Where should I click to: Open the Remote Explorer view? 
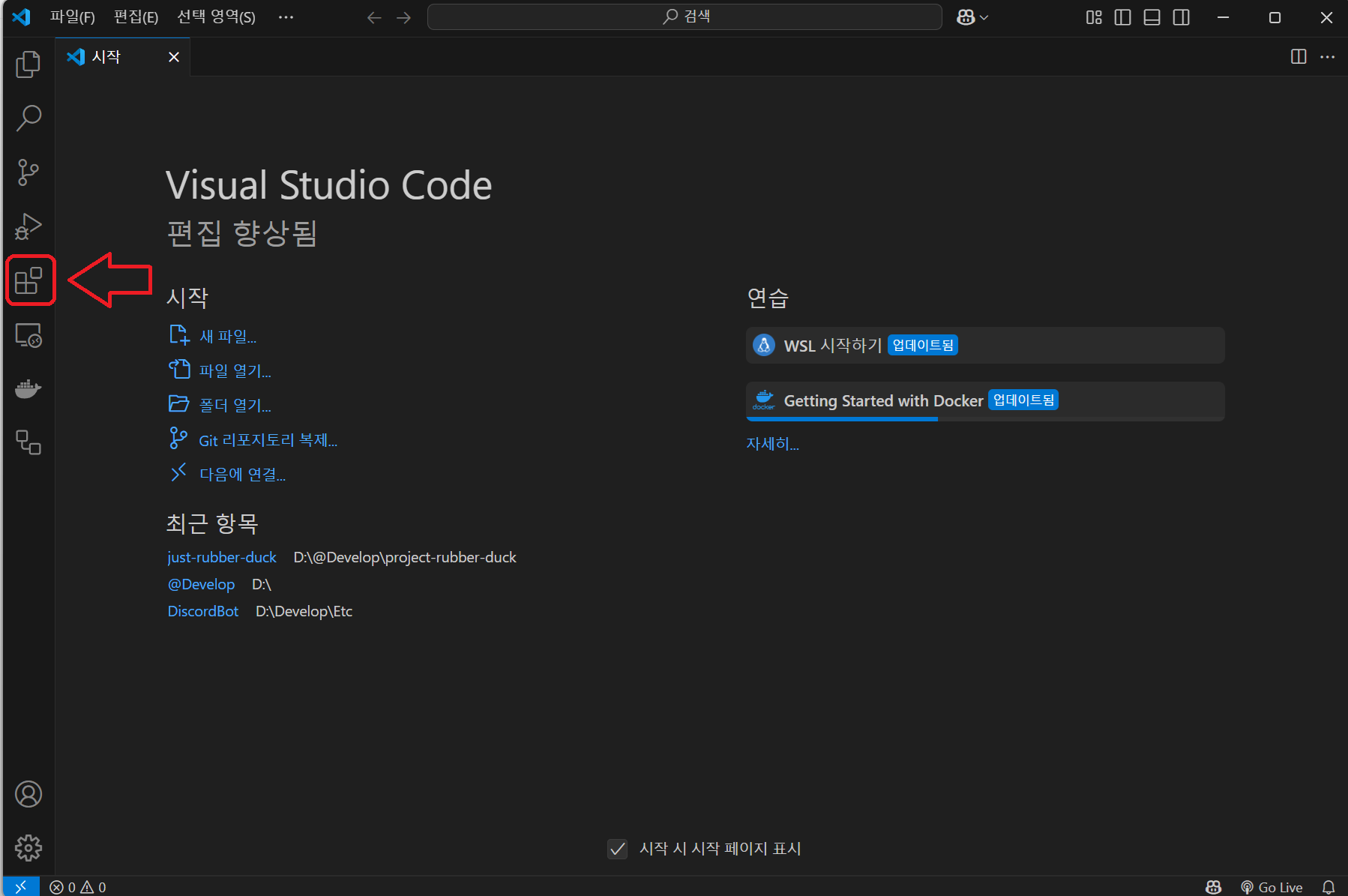click(x=28, y=335)
